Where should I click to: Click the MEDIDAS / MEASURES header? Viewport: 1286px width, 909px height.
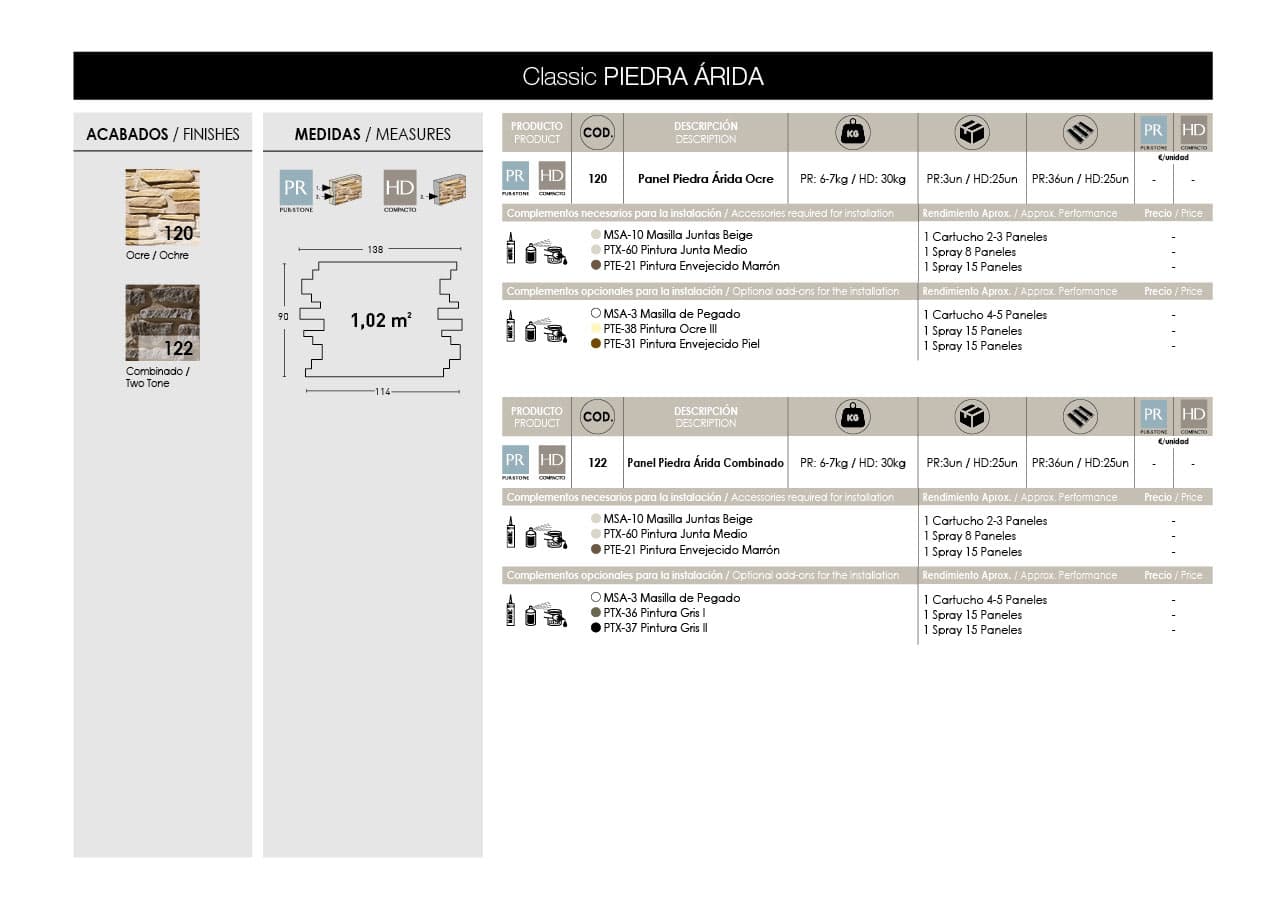point(372,134)
